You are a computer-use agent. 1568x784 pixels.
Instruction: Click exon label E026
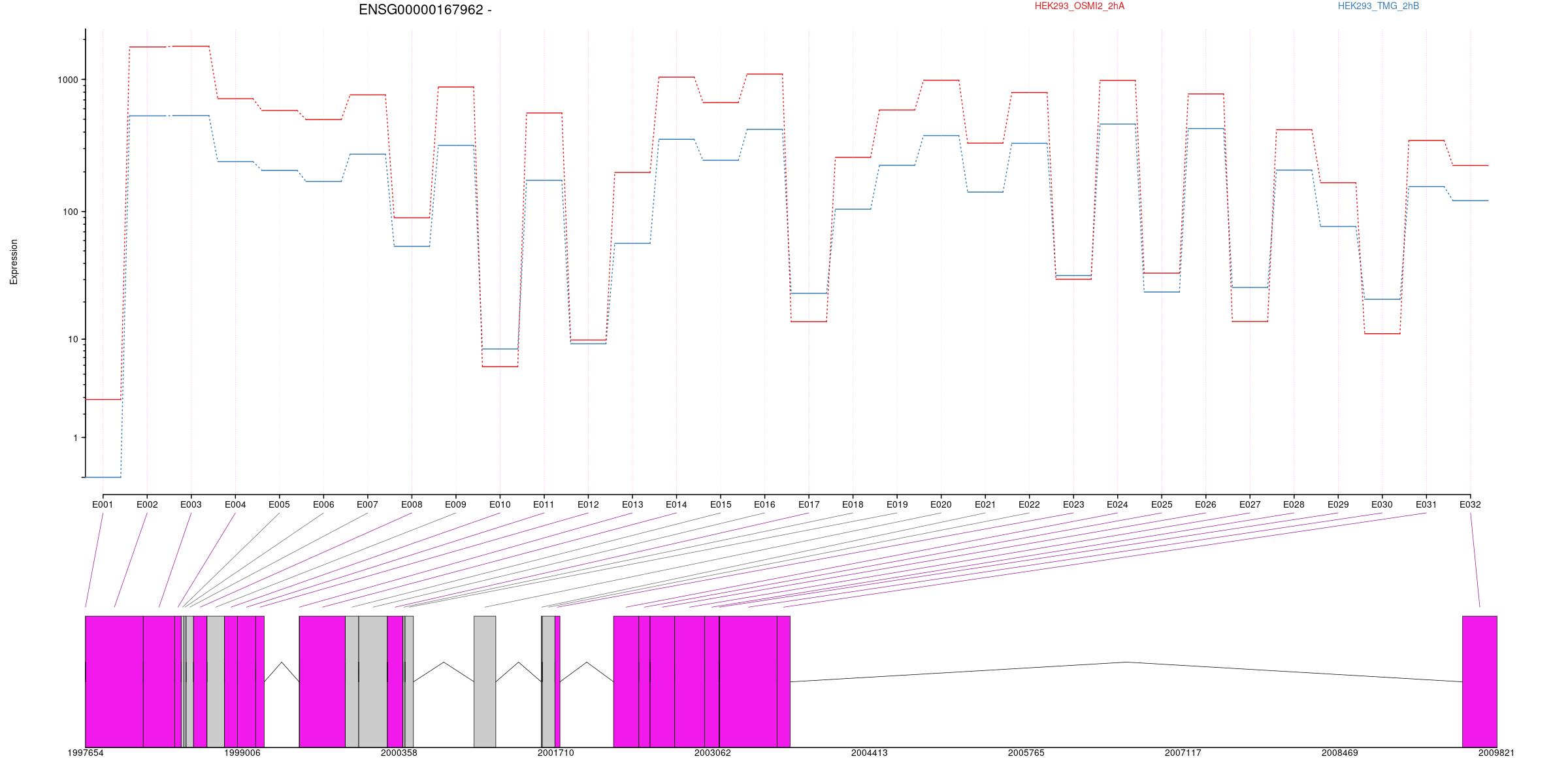point(1205,504)
